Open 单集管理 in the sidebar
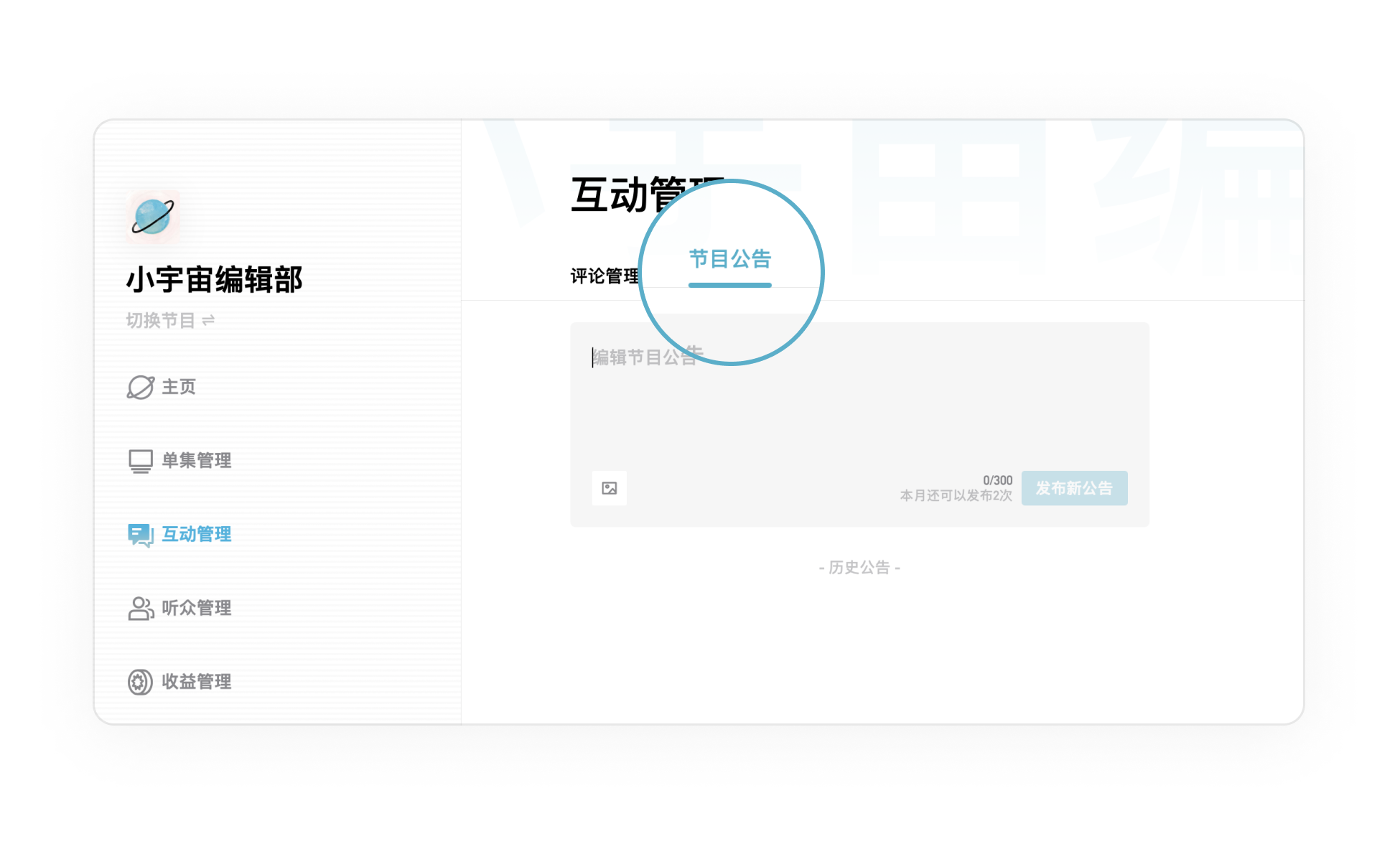The height and width of the screenshot is (844, 1400). [x=196, y=461]
